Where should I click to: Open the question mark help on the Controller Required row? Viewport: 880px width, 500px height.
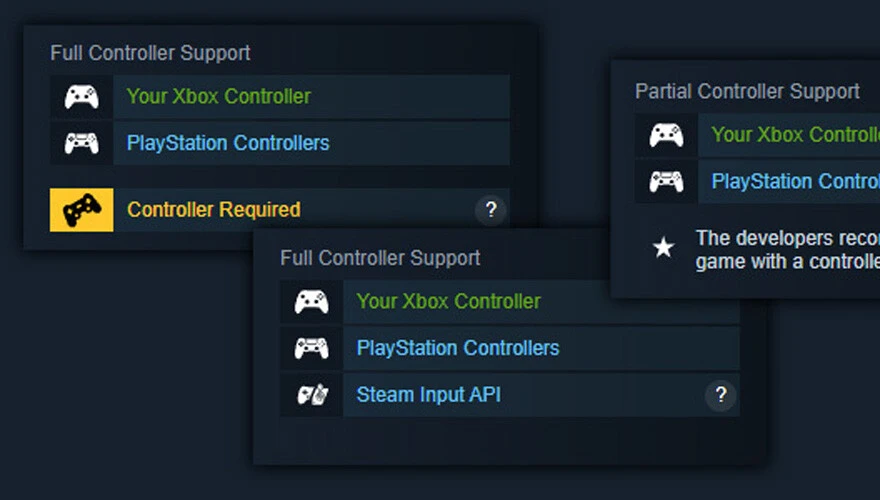coord(490,210)
